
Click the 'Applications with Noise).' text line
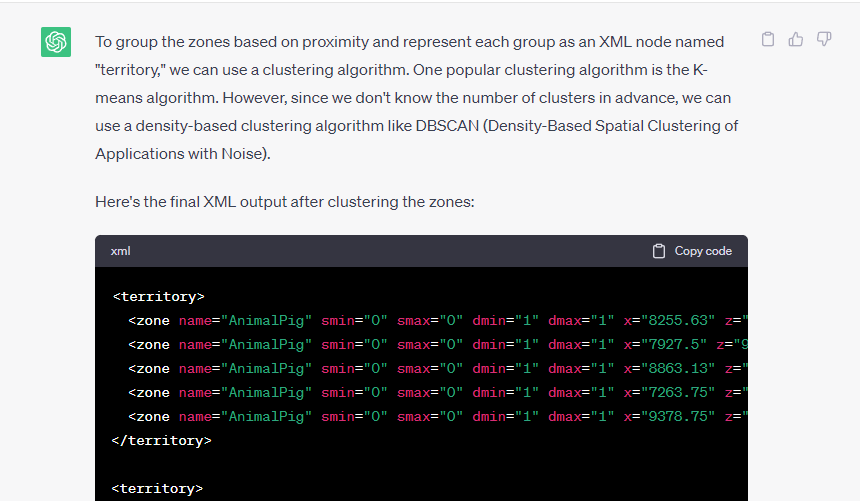click(183, 154)
